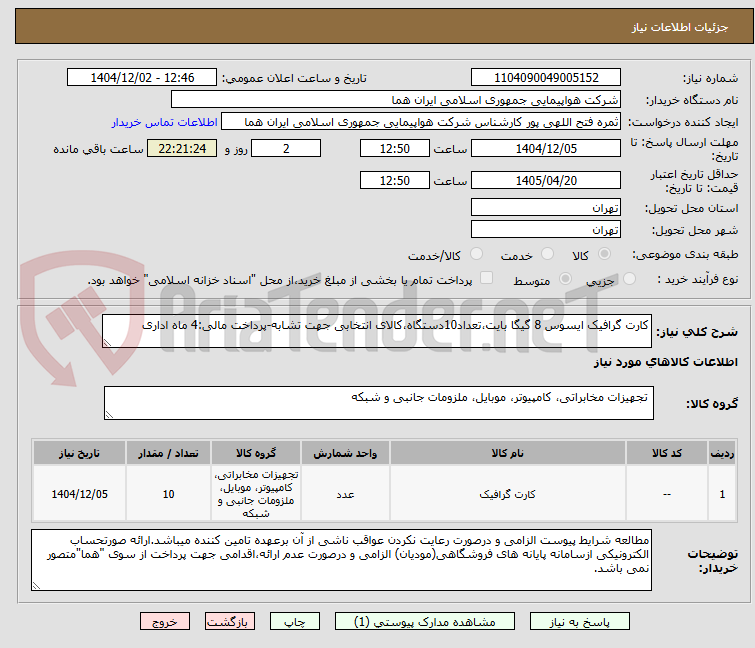
Task: Click the نام دستگاه خریدار field
Action: (396, 100)
